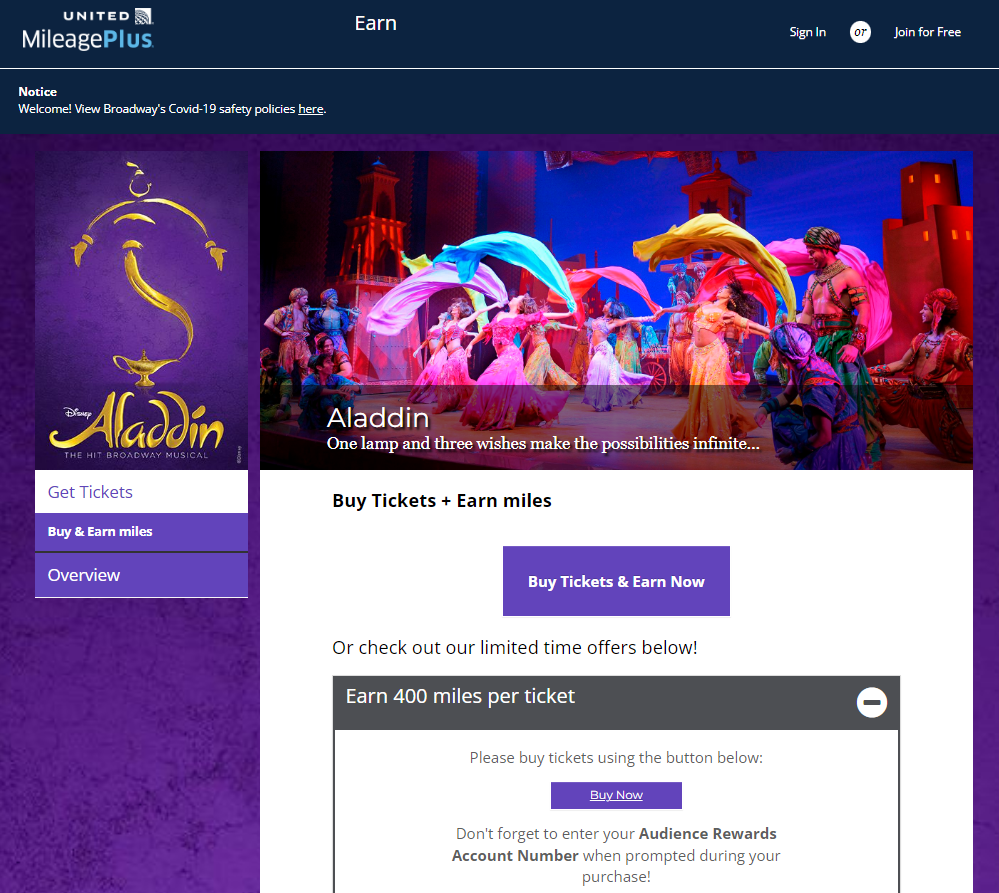Click the 'One lamp and three wishes' tagline
999x893 pixels.
tap(543, 443)
